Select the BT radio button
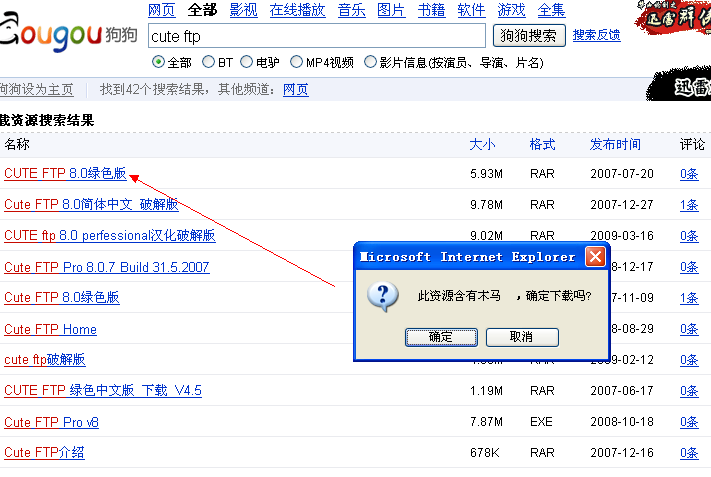Screen dimensions: 711x477 208,62
